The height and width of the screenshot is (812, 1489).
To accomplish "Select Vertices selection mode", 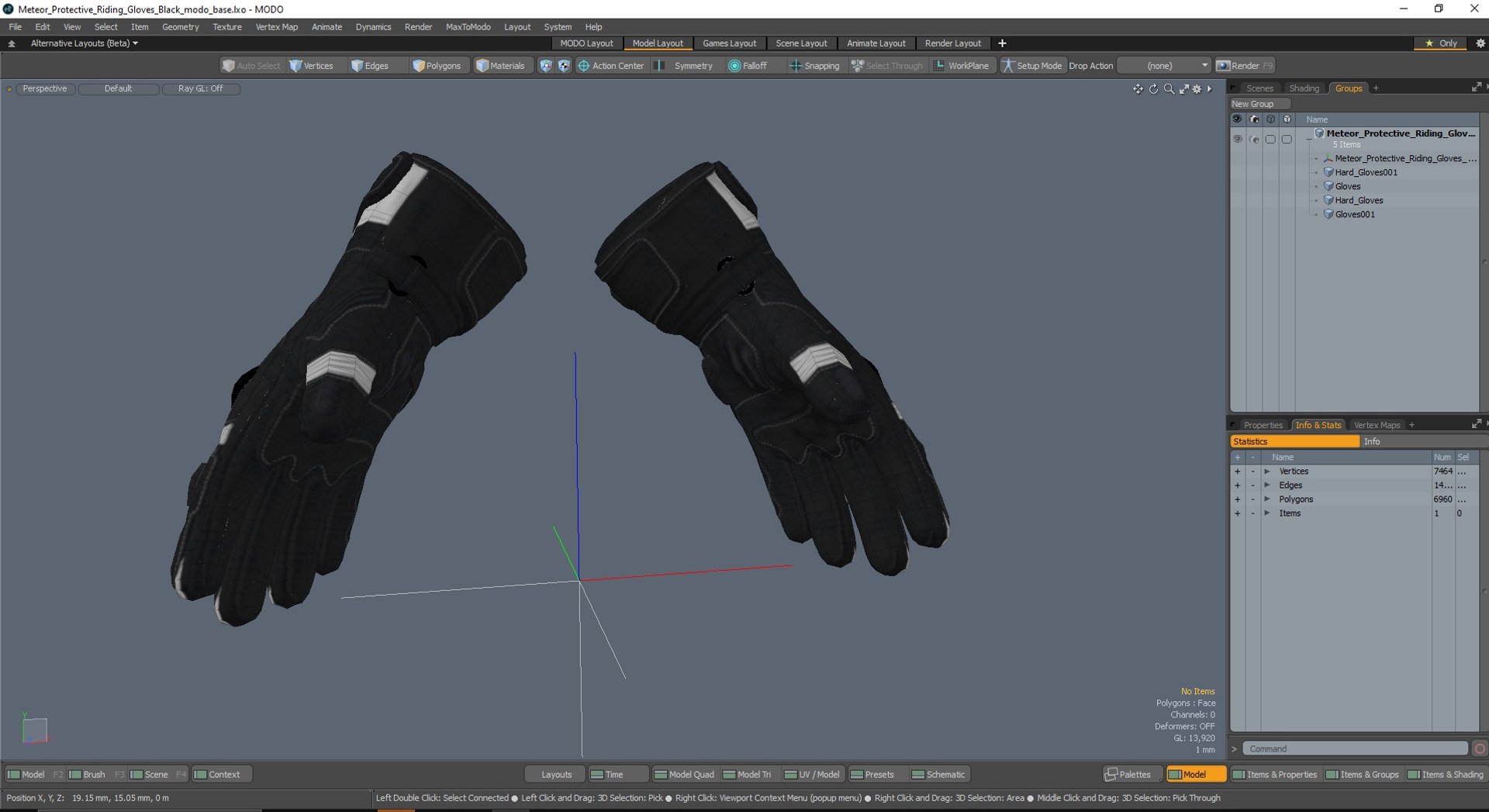I will [311, 66].
